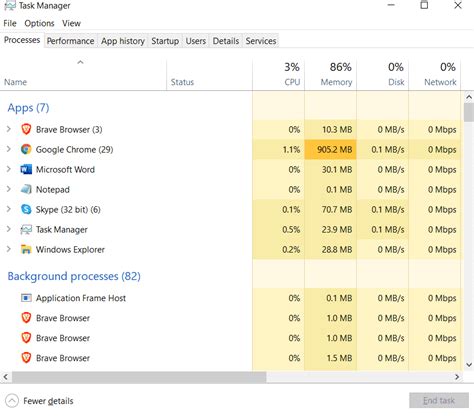Viewport: 474px width, 416px height.
Task: Switch to the Performance tab
Action: coord(70,41)
